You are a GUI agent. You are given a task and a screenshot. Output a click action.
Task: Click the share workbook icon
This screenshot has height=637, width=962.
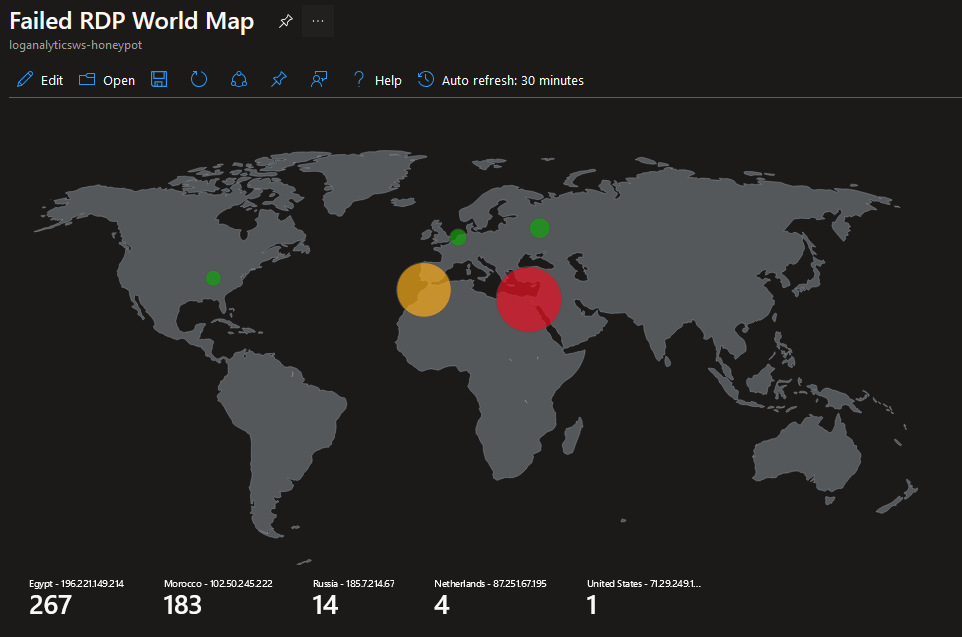coord(239,79)
